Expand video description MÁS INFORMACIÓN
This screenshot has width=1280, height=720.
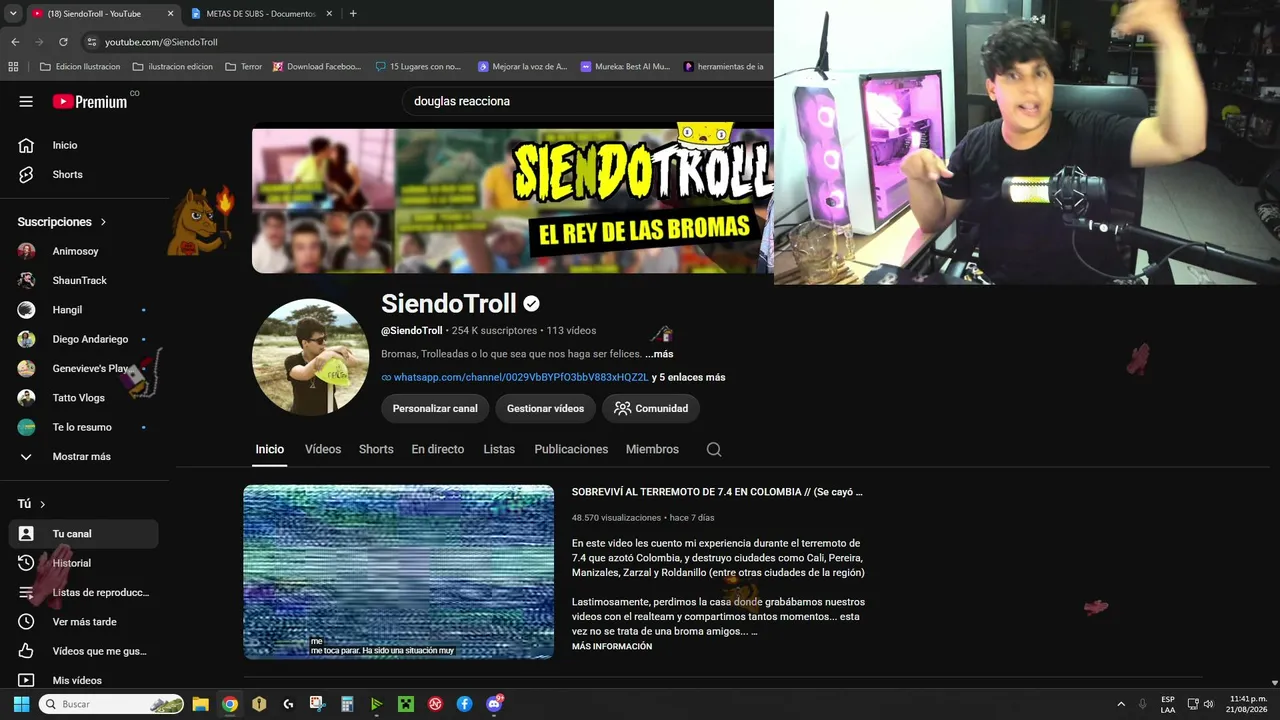[x=612, y=647]
